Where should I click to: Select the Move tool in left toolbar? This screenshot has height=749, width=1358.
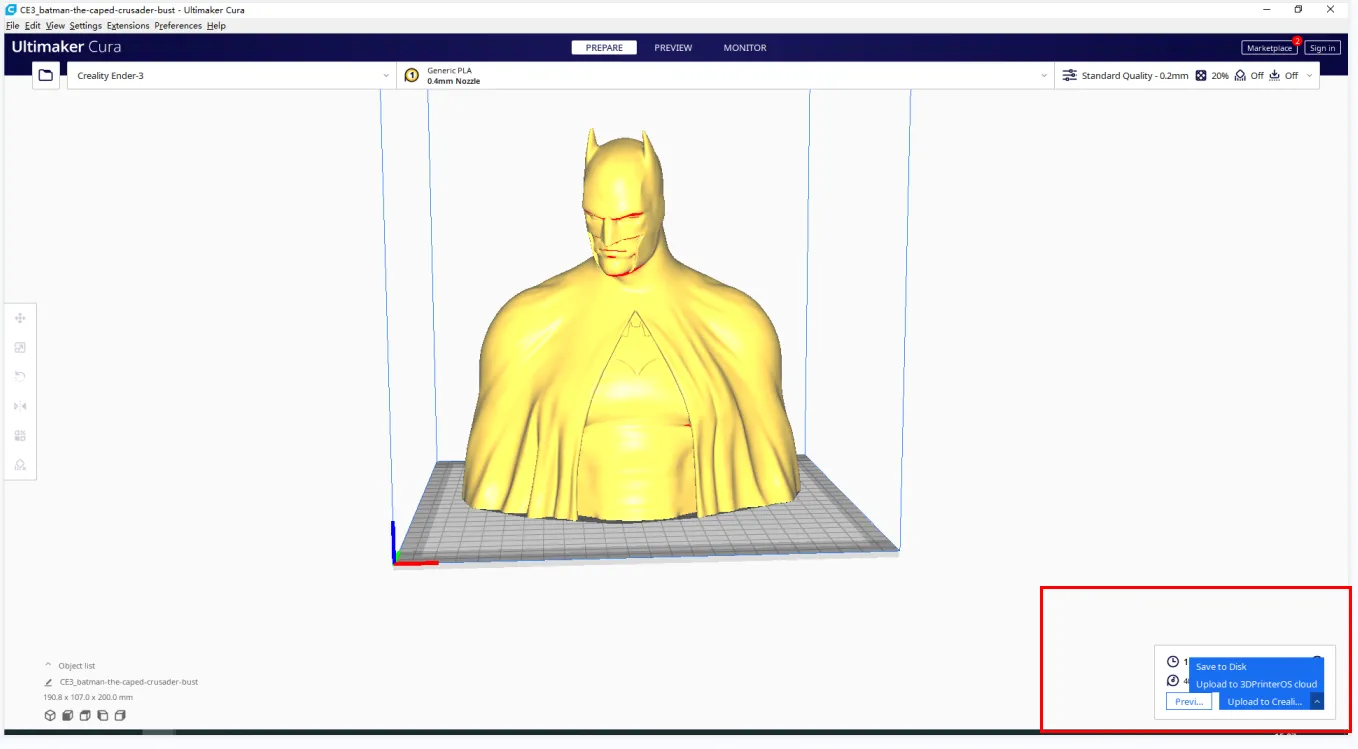pyautogui.click(x=20, y=318)
